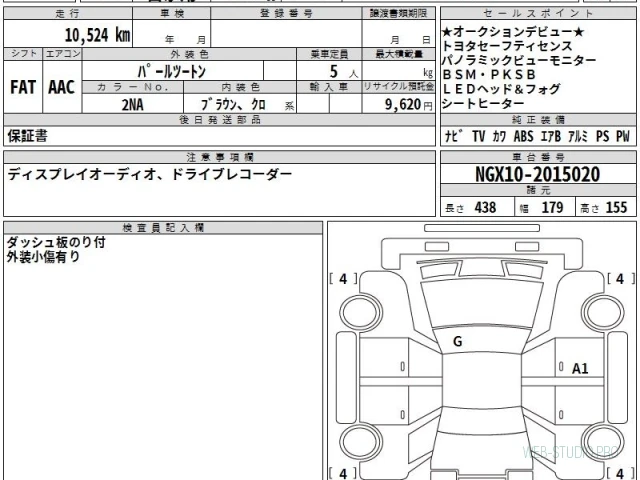The height and width of the screenshot is (480, 640).
Task: Click the エアコン header label
Action: point(62,54)
